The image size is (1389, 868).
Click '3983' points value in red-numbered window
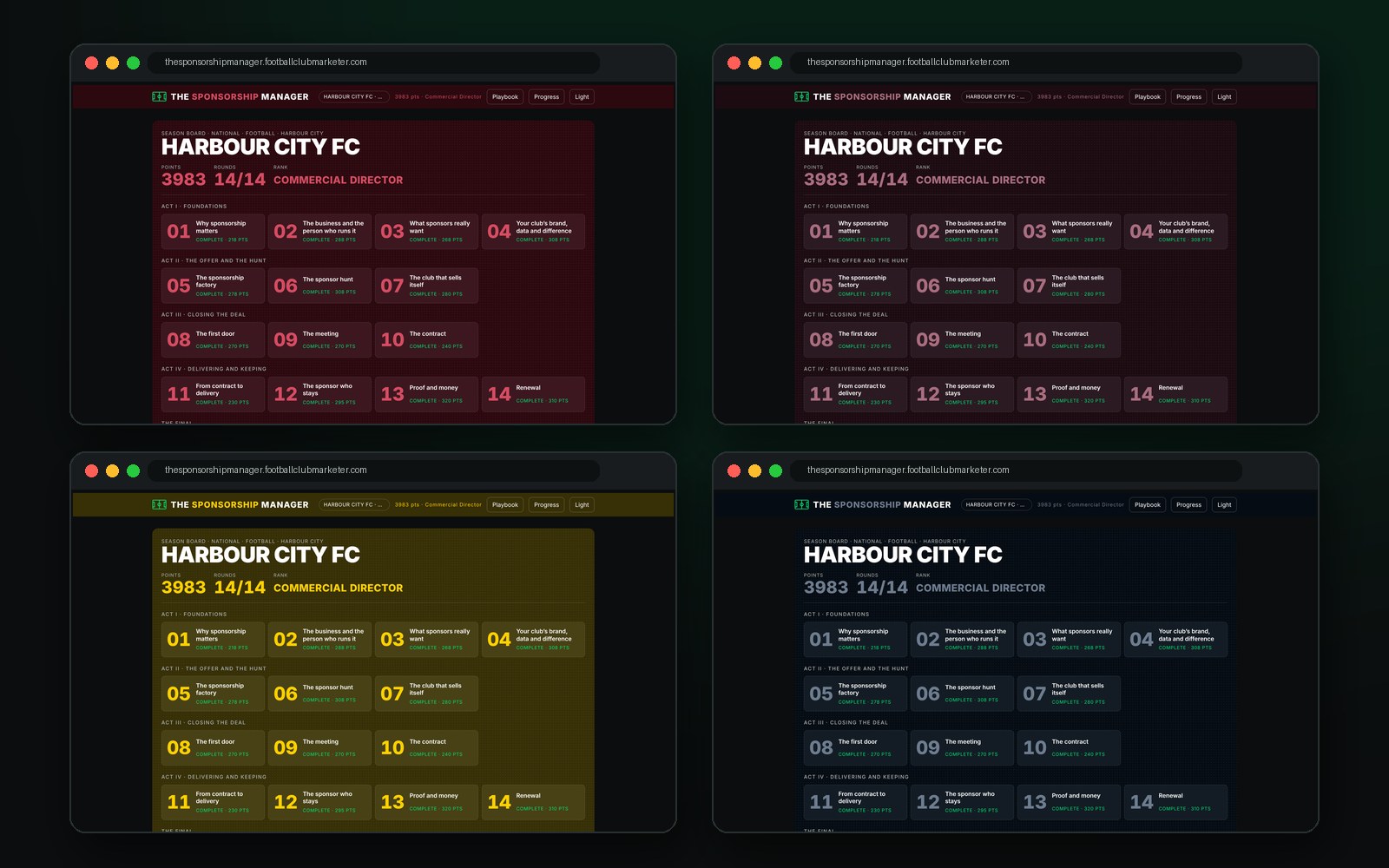184,180
